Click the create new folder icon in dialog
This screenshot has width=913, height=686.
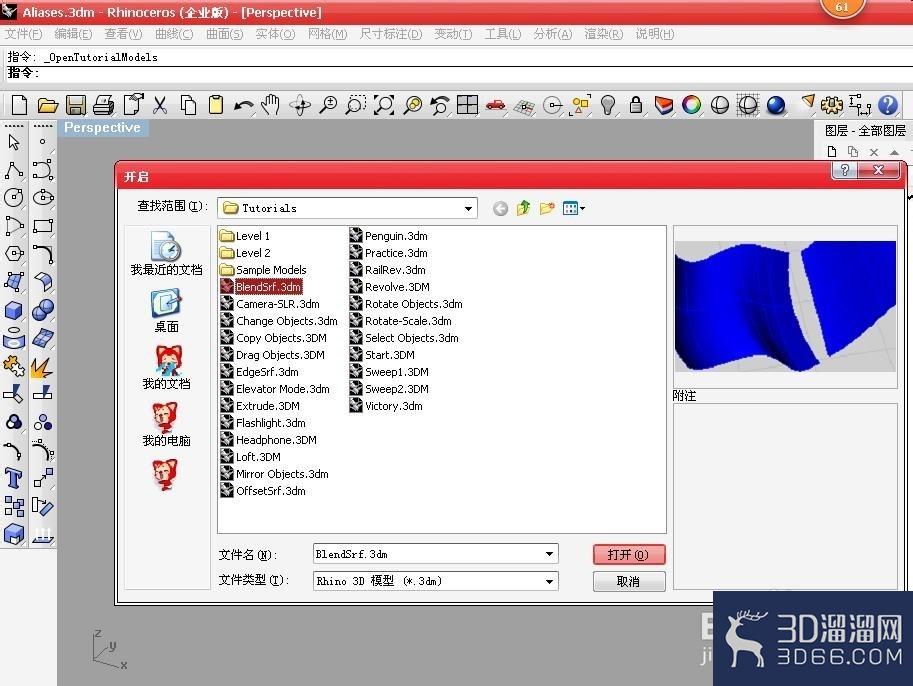[546, 208]
